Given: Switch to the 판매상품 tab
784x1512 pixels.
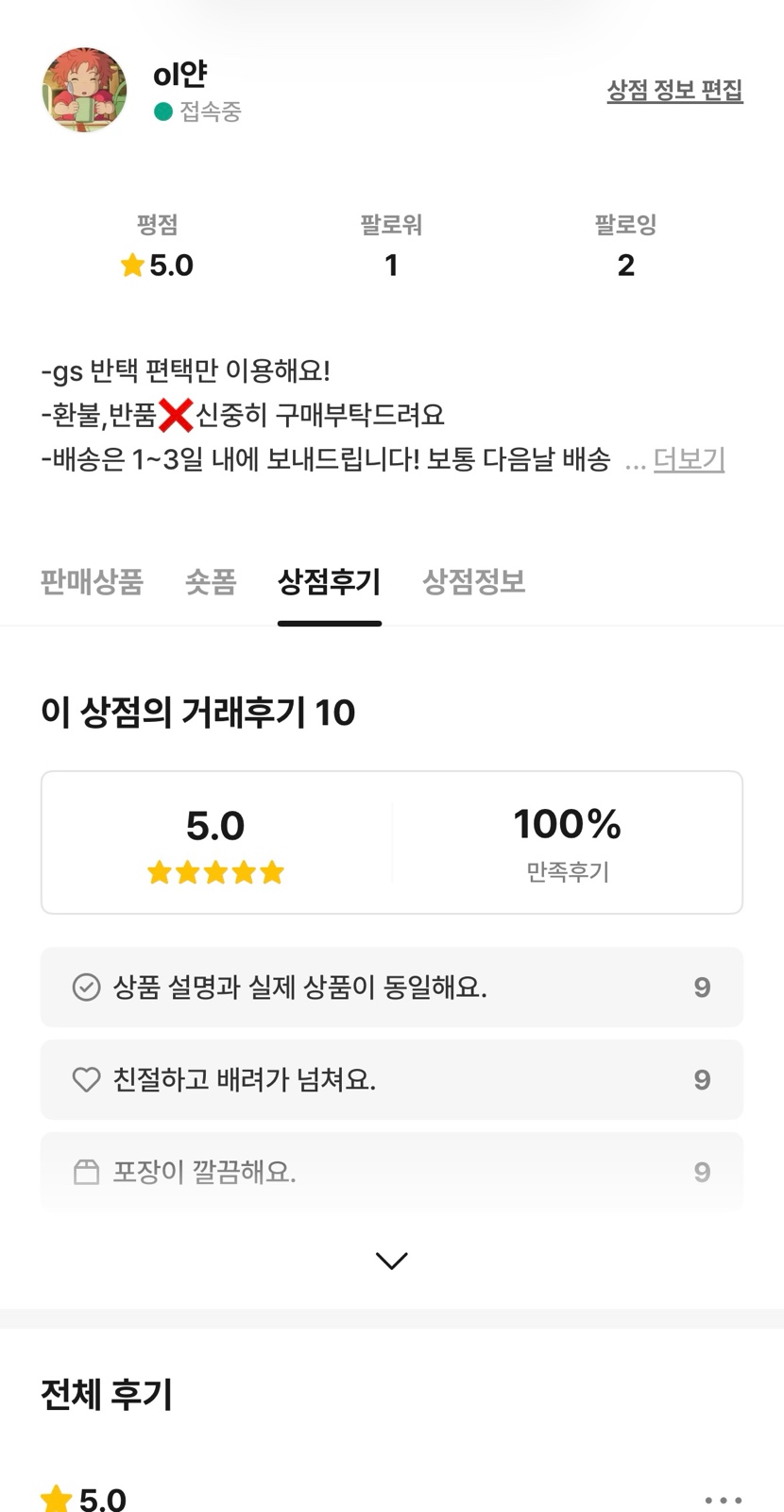Looking at the screenshot, I should pos(92,581).
